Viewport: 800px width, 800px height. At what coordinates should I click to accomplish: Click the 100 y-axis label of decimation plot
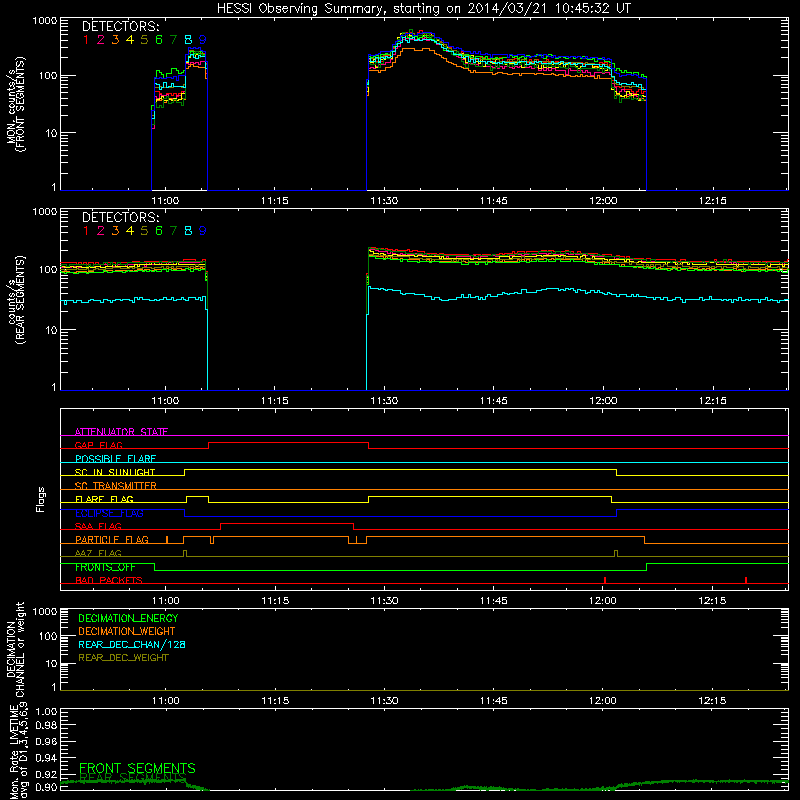(47, 636)
